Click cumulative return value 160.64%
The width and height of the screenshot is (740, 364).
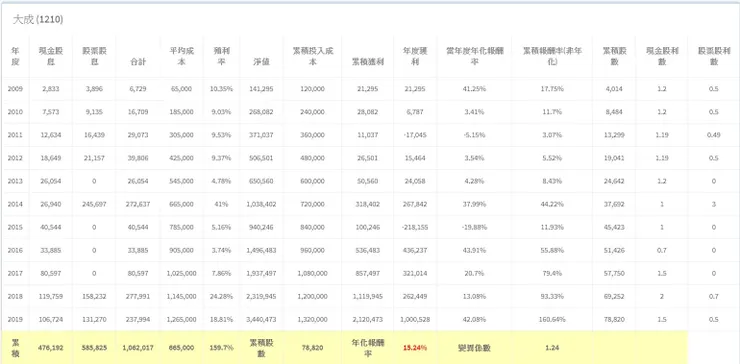click(x=552, y=320)
